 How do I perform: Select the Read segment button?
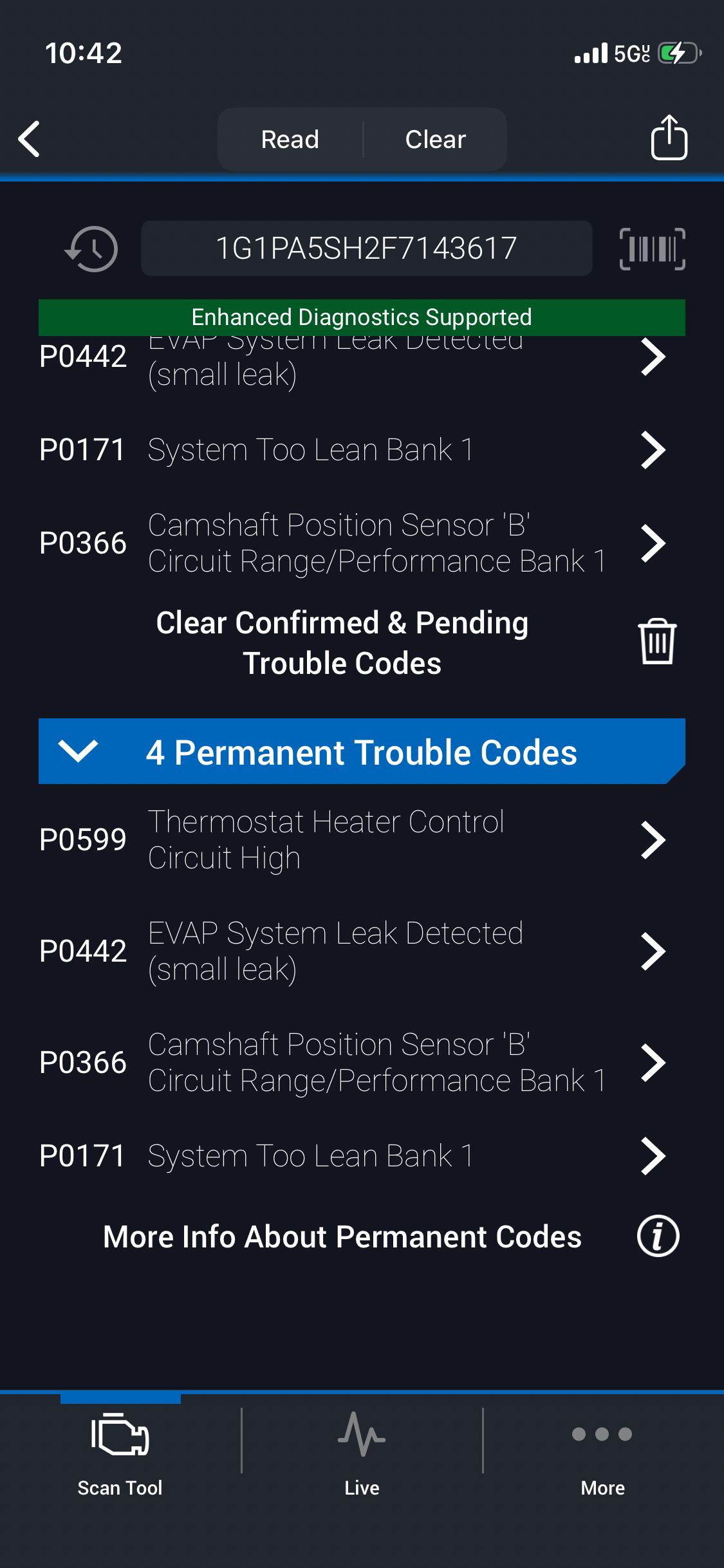tap(290, 139)
